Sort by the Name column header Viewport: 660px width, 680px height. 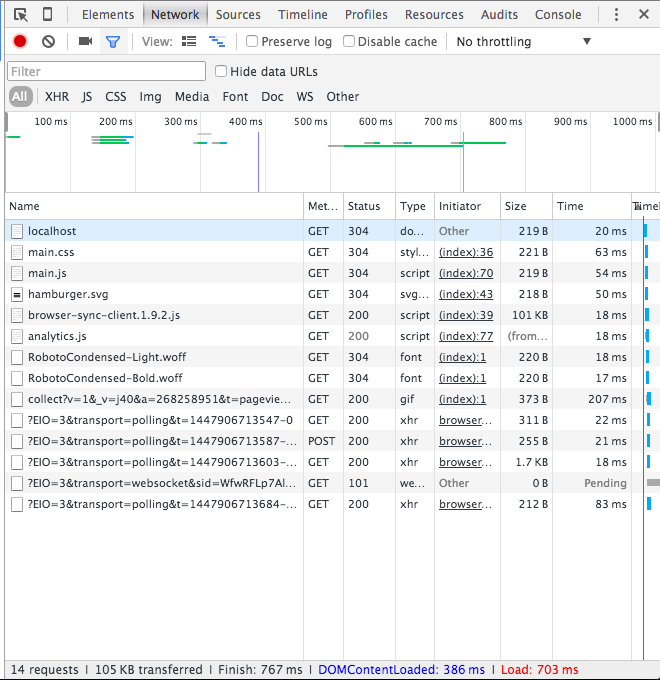click(154, 206)
